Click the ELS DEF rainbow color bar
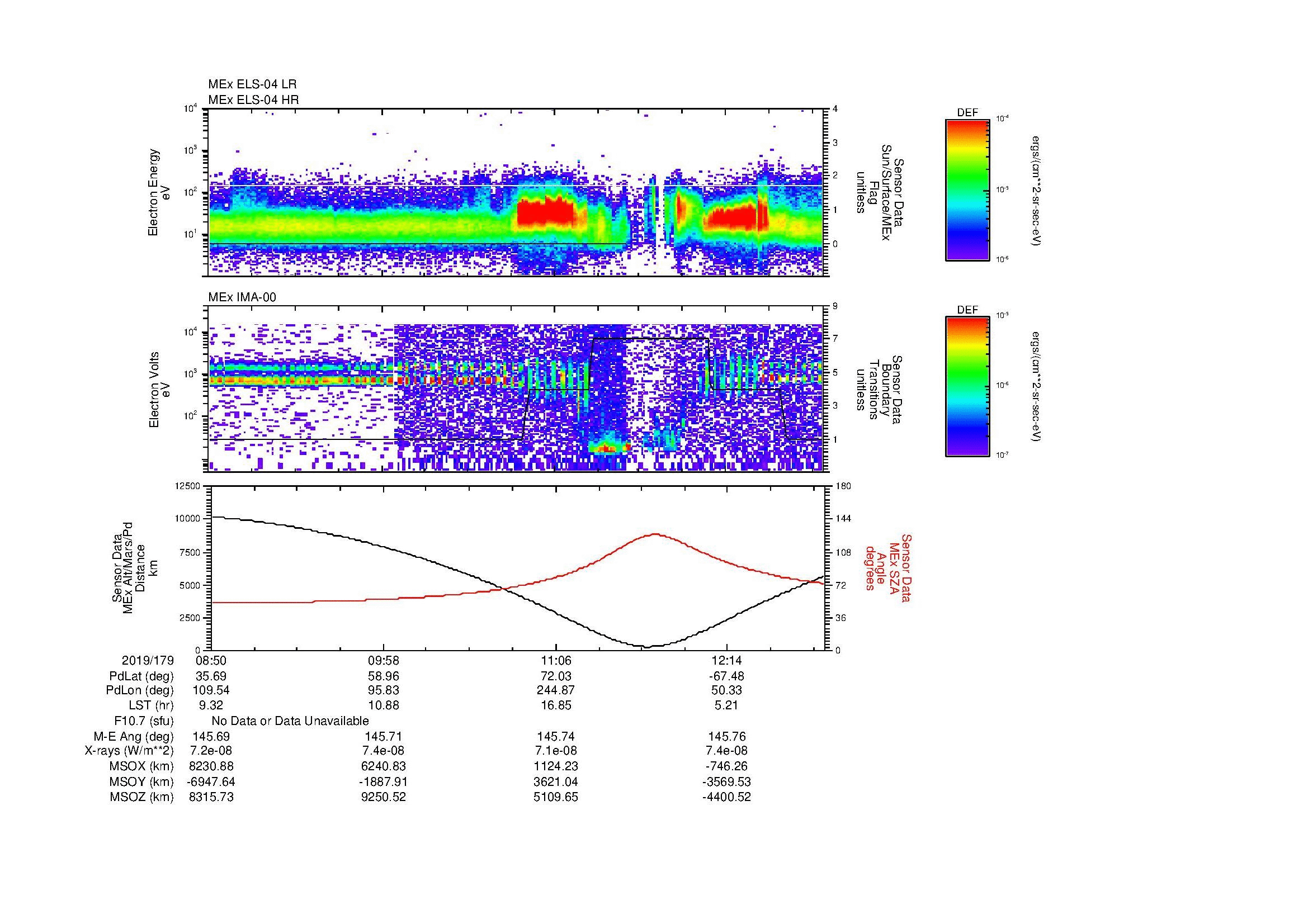This screenshot has width=1308, height=924. coord(967,189)
